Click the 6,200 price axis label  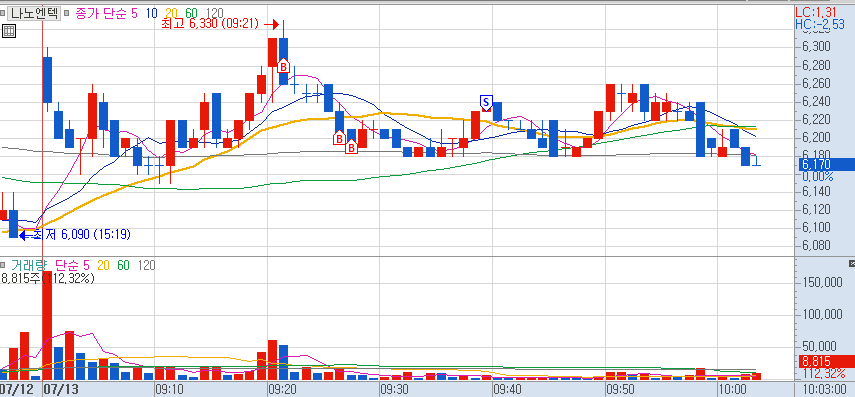(816, 137)
